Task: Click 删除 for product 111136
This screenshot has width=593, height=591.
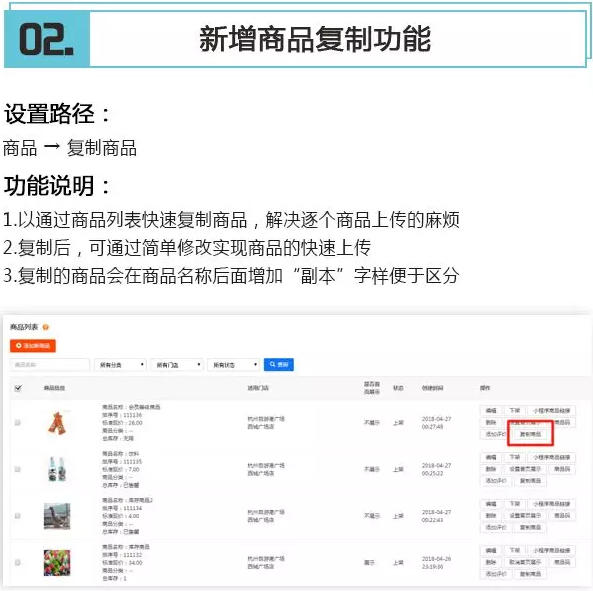Action: pyautogui.click(x=491, y=422)
